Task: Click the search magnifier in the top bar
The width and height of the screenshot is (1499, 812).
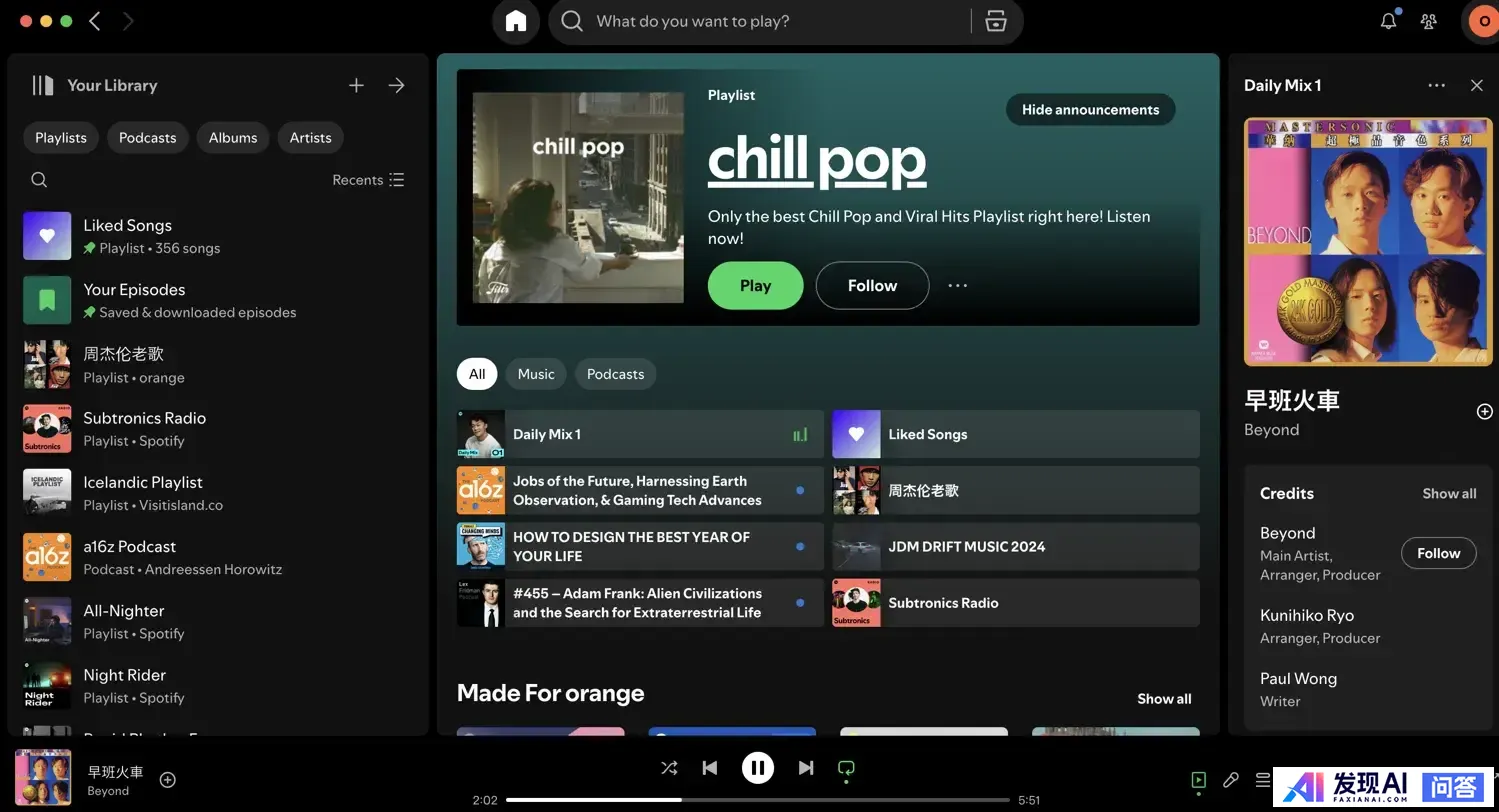Action: pyautogui.click(x=572, y=21)
